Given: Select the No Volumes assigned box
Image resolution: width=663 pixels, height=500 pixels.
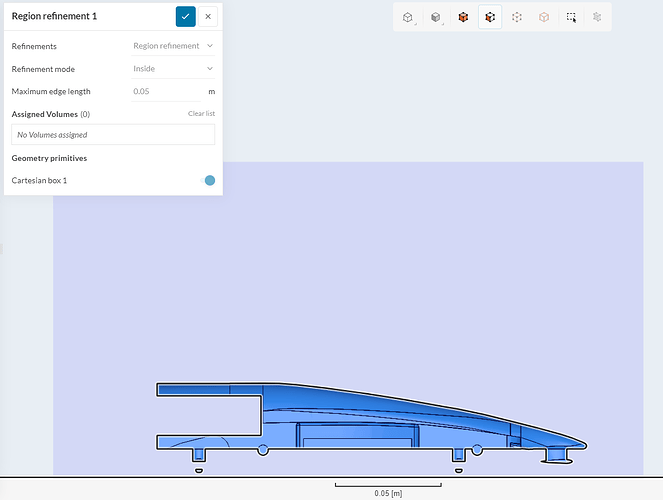Looking at the screenshot, I should pos(113,135).
